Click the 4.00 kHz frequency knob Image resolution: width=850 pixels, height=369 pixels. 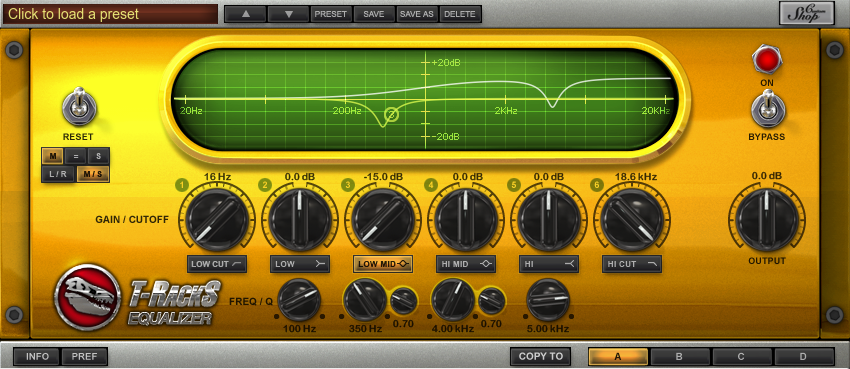click(x=453, y=300)
